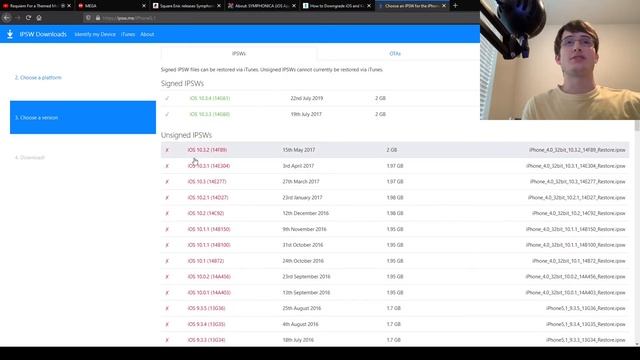
Task: Open the signed iOS 10.3.4 (14G61) firmware
Action: (210, 98)
